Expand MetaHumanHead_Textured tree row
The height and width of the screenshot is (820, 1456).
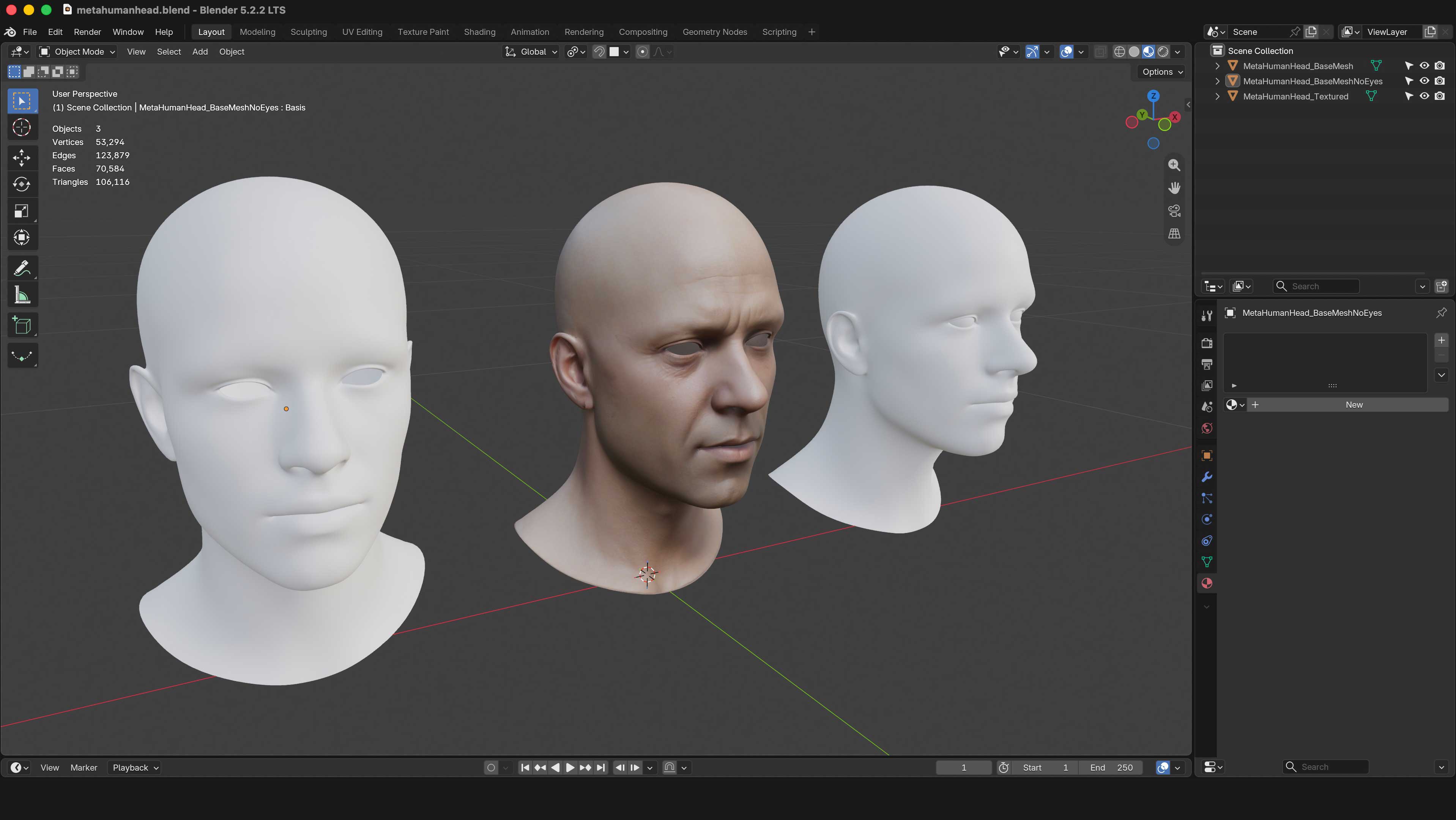[x=1217, y=97]
